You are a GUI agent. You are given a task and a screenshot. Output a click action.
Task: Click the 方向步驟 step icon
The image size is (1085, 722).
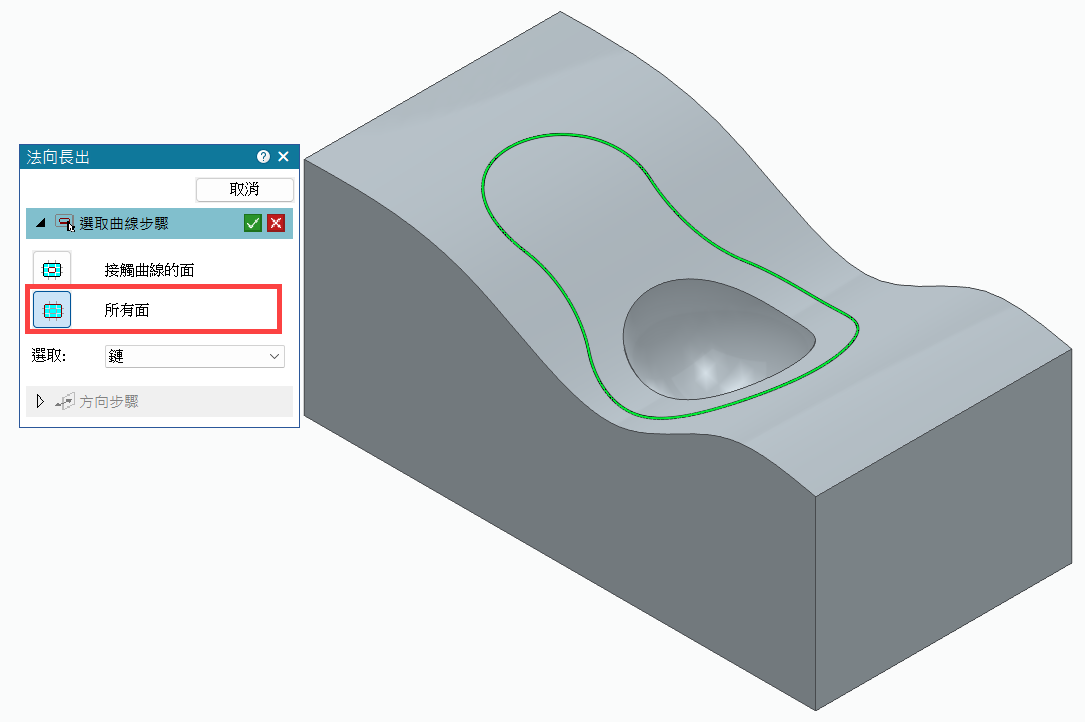click(65, 401)
